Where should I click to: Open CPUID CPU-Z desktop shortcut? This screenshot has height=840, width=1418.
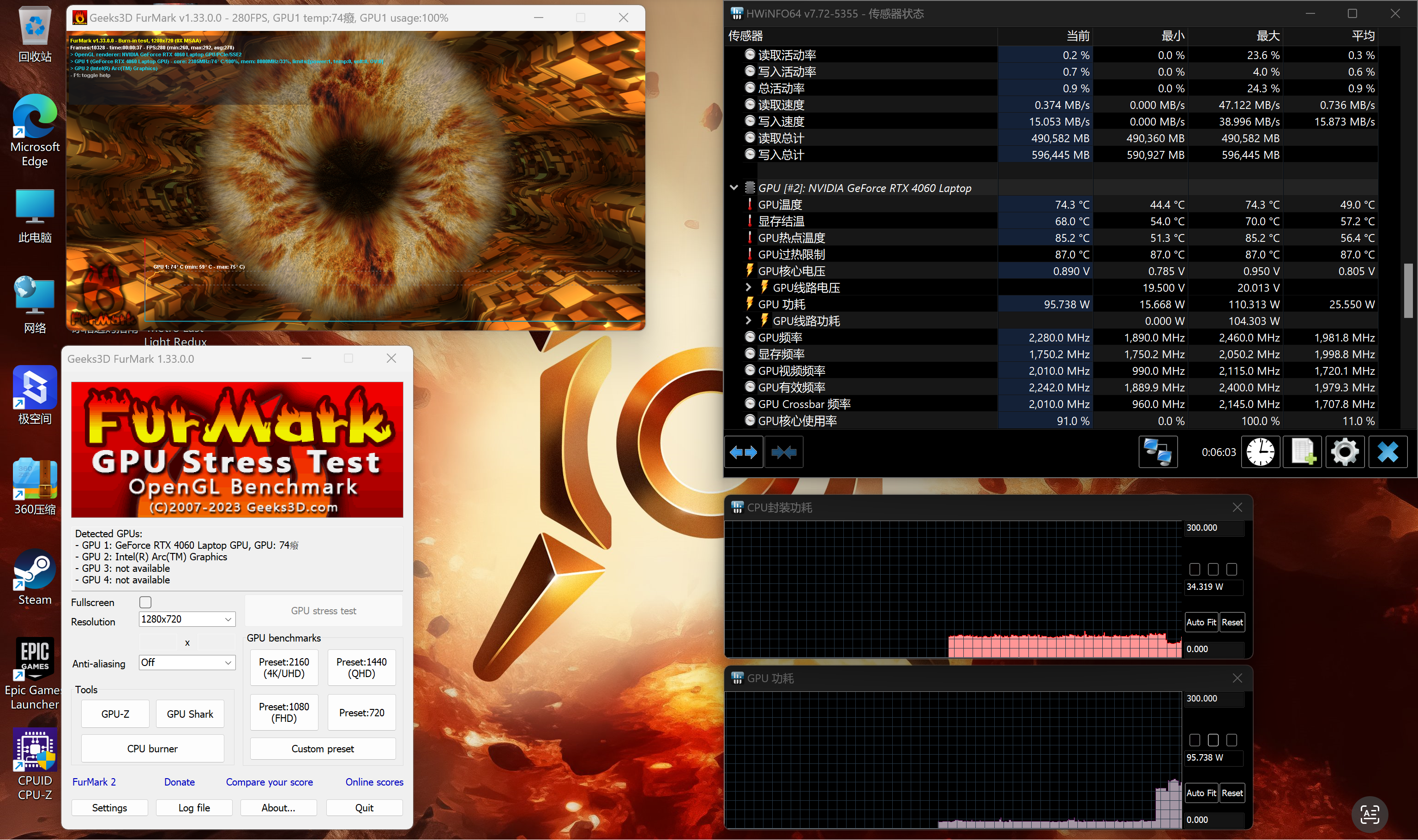(35, 765)
